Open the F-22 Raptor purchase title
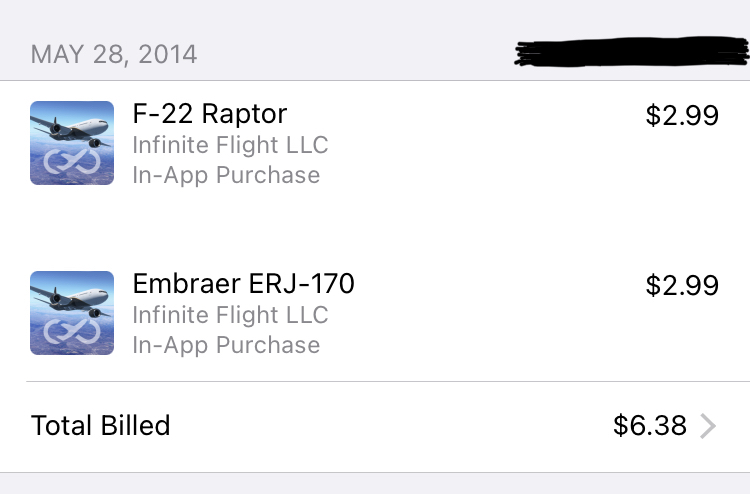This screenshot has width=750, height=494. (x=210, y=115)
